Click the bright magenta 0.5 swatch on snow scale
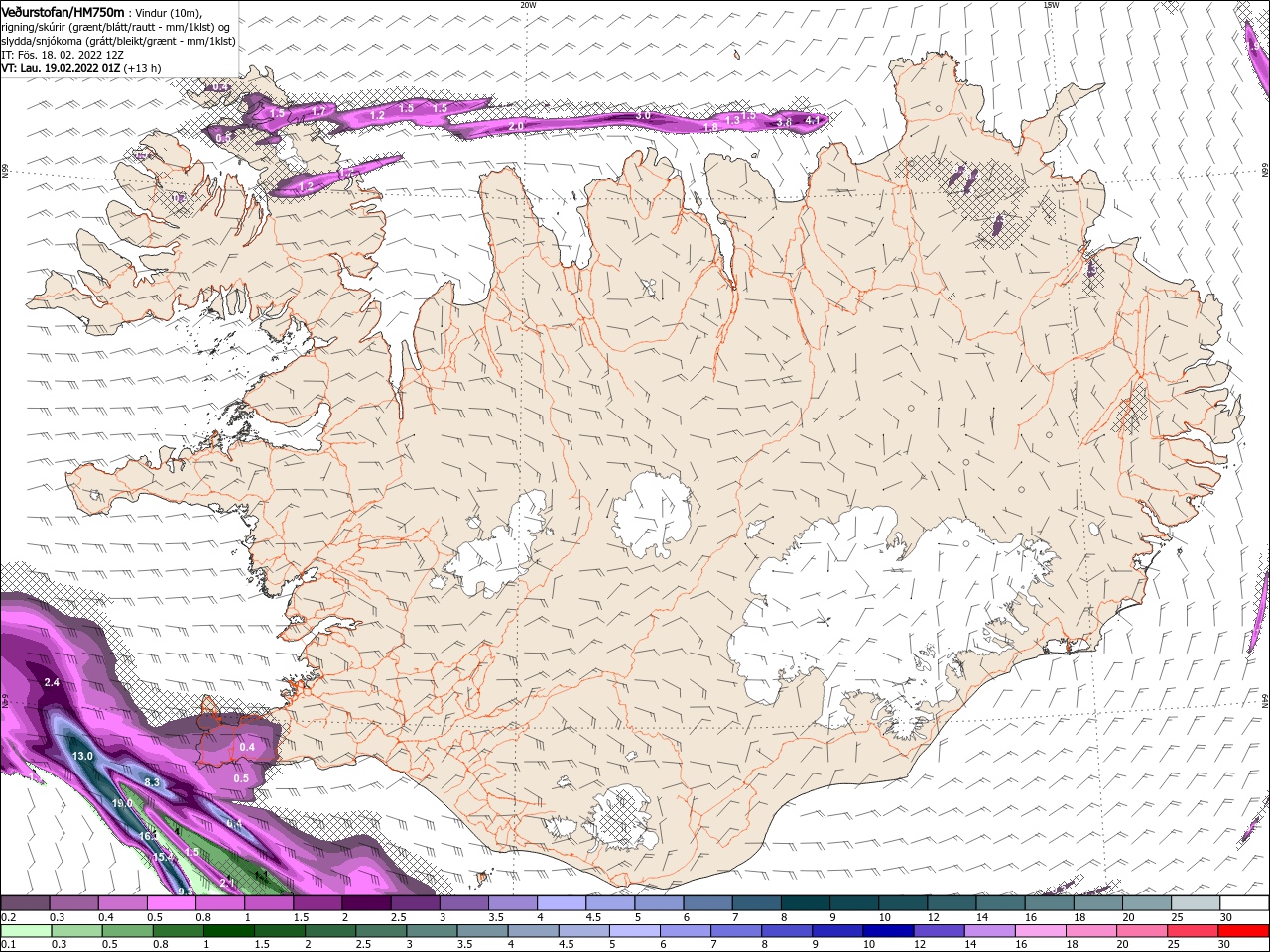The width and height of the screenshot is (1270, 952). point(173,903)
